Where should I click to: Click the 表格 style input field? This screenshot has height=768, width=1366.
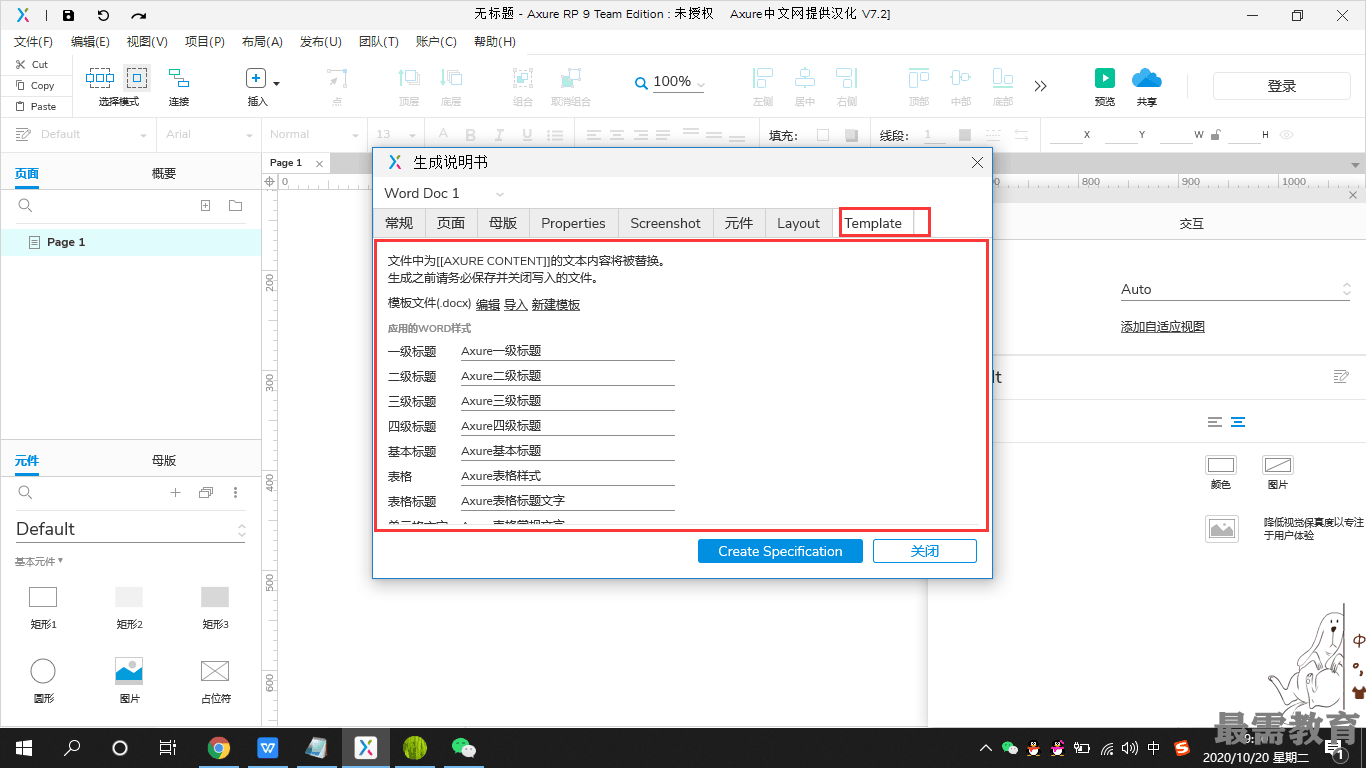[x=568, y=476]
